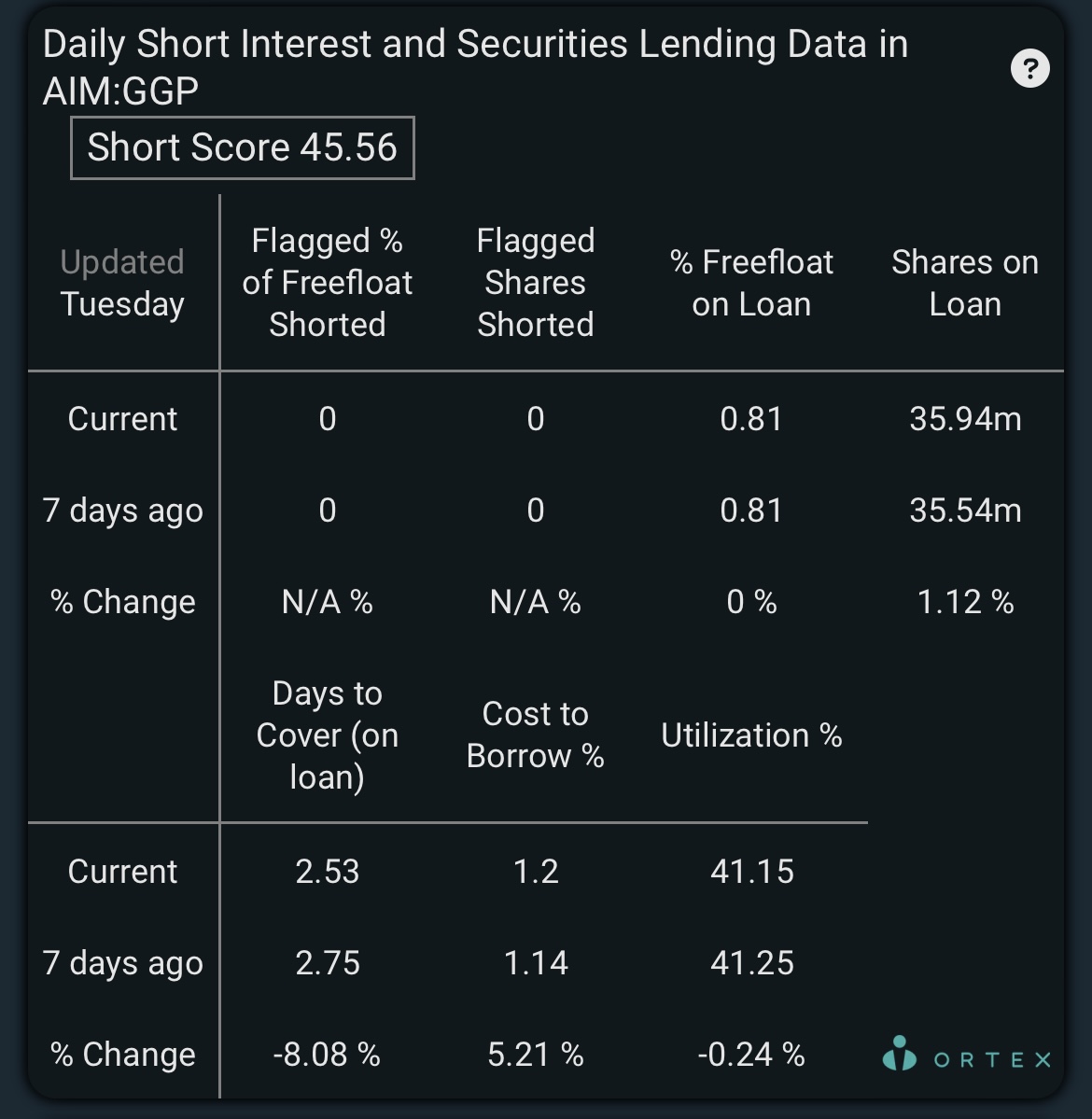Select the 7 days ago value 35.54m
The image size is (1092, 1119).
pos(965,511)
